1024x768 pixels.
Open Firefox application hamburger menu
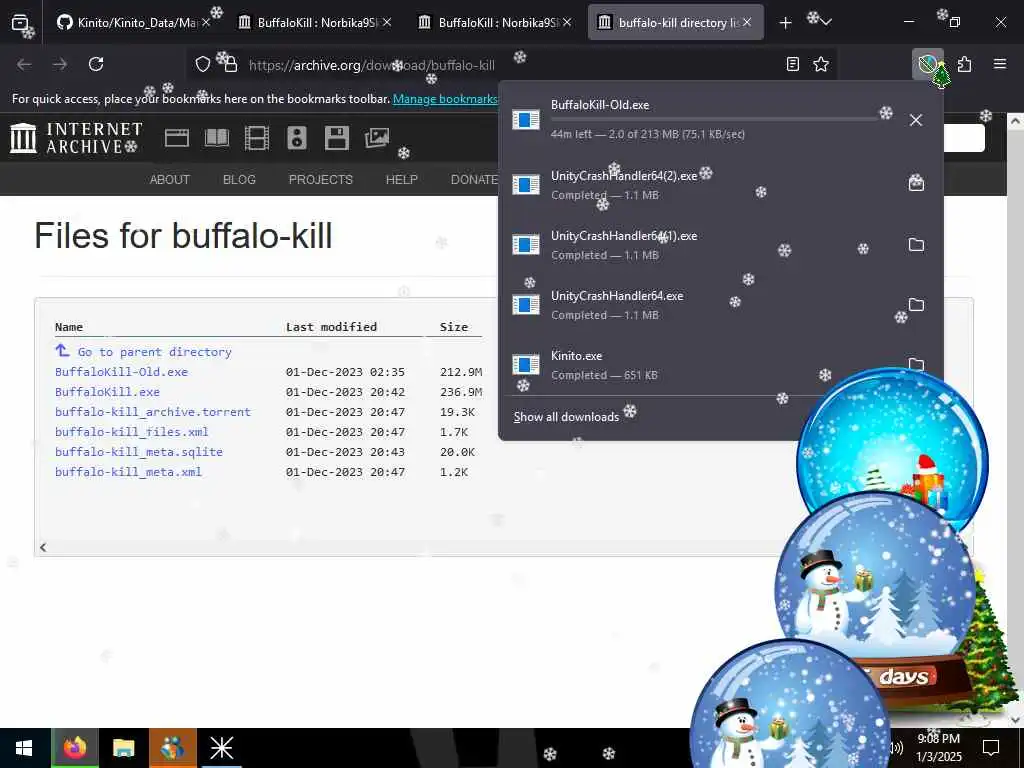[1000, 64]
